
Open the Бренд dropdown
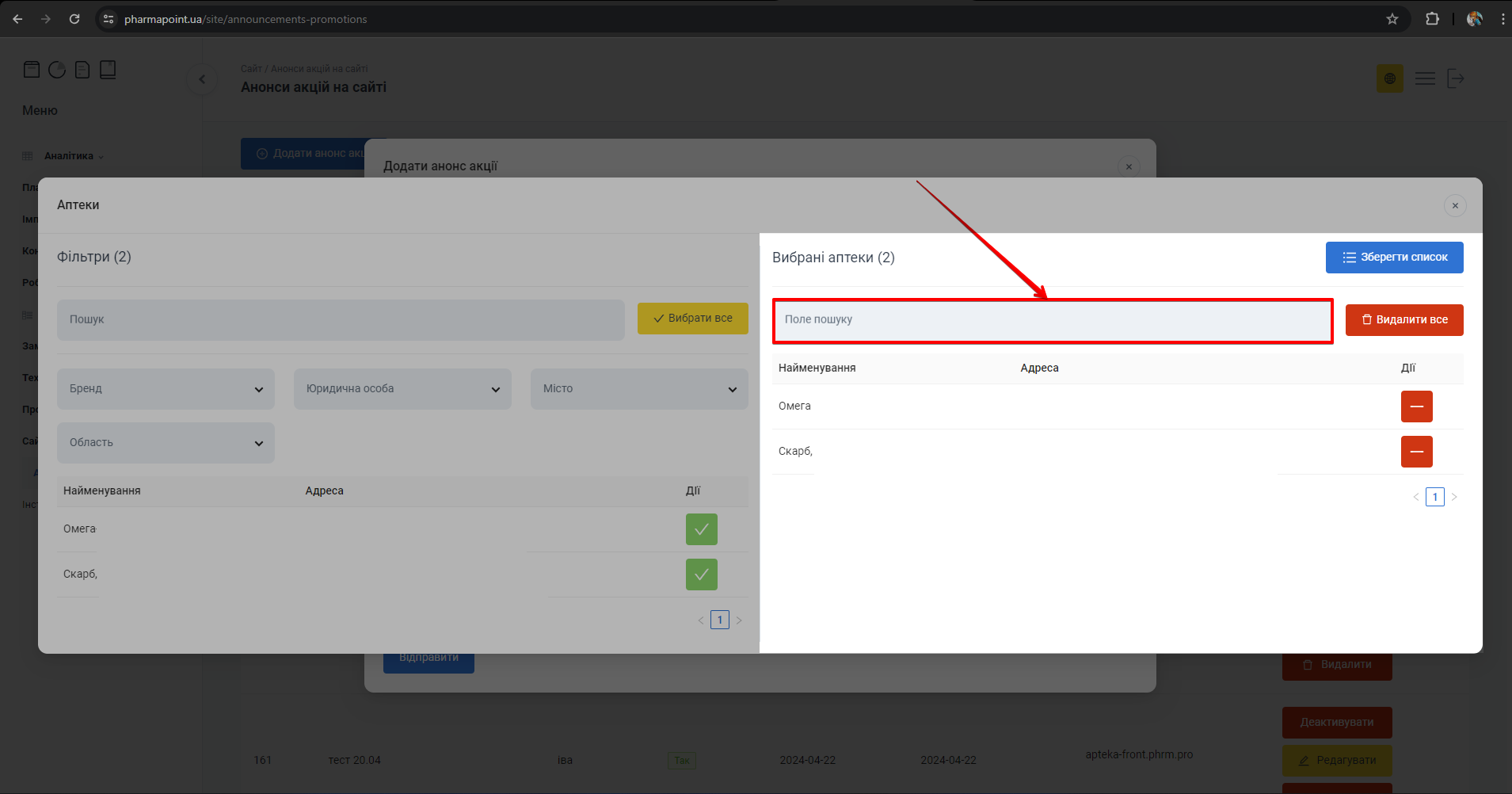coord(166,389)
